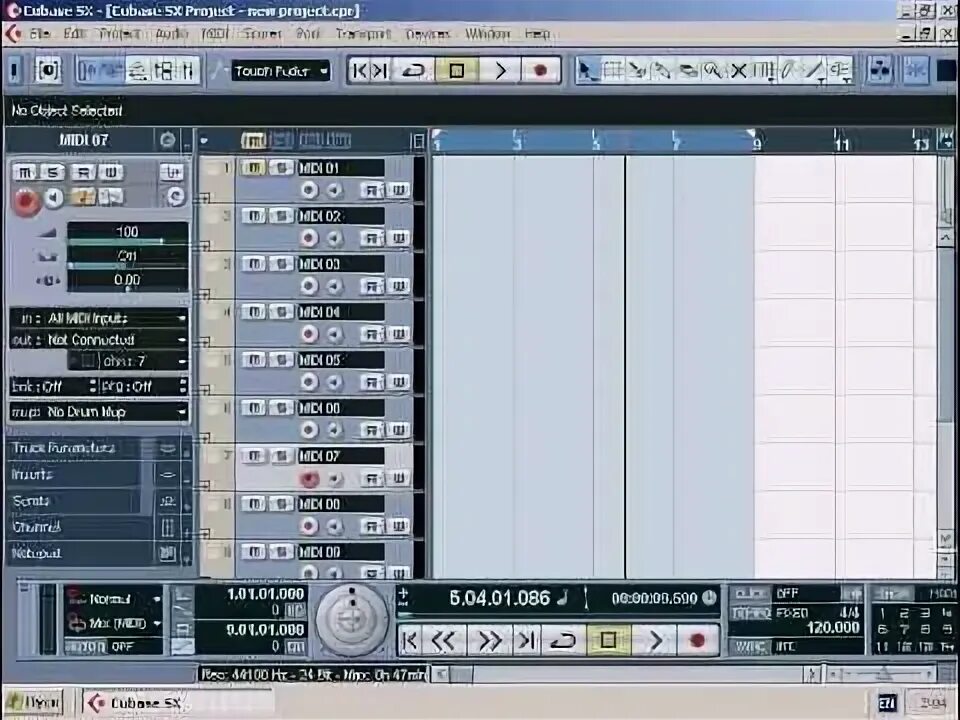Toggle Read automation on MIDI 05
This screenshot has width=960, height=720.
point(371,382)
